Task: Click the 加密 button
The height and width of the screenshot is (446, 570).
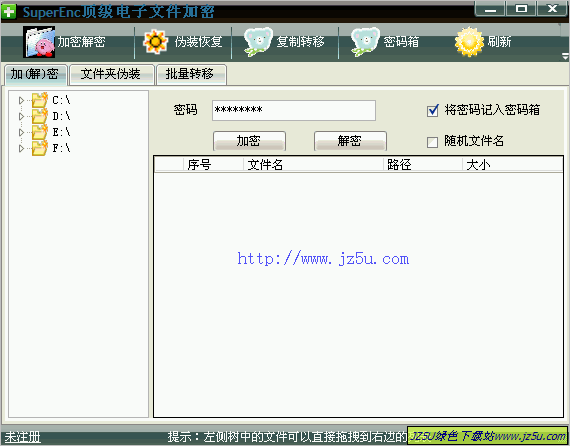Action: tap(249, 141)
